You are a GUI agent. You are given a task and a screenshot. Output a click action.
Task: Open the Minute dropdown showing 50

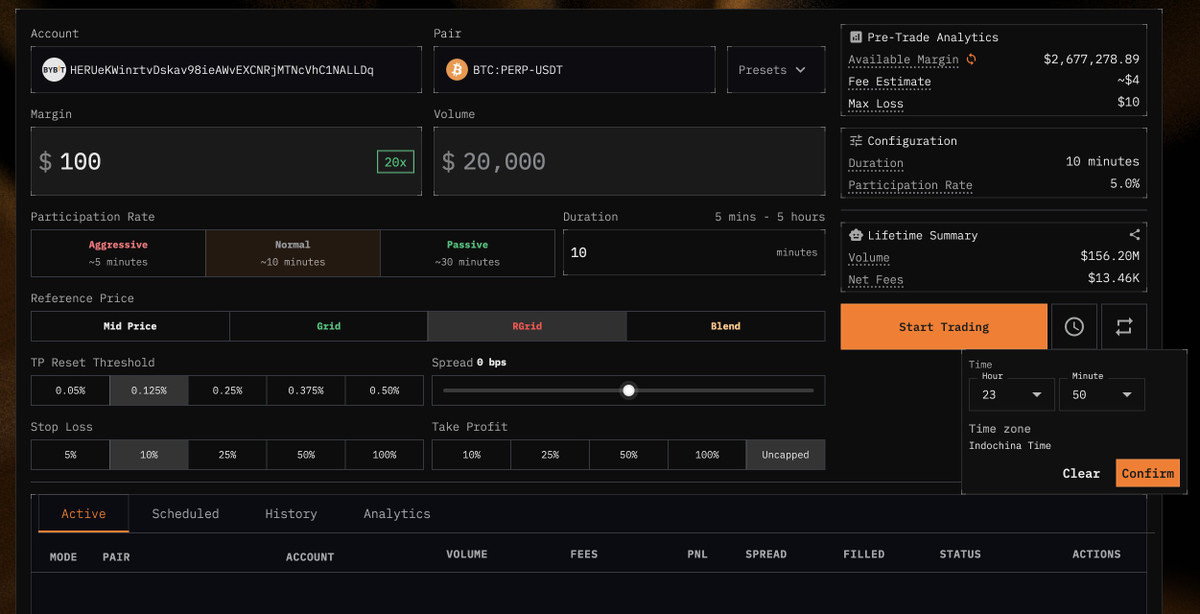coord(1102,395)
